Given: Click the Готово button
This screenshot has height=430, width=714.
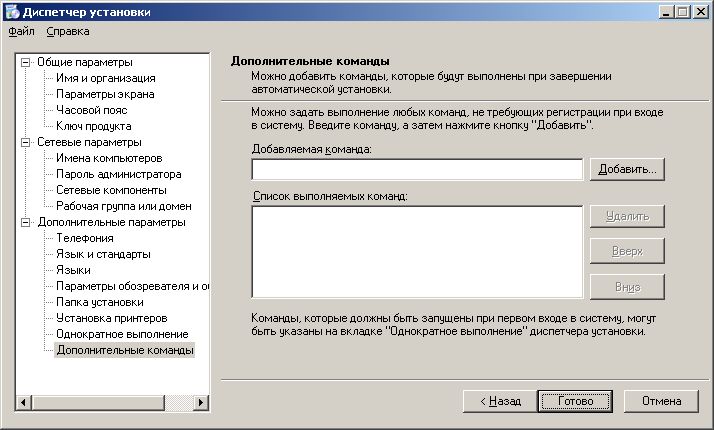Looking at the screenshot, I should 575,401.
